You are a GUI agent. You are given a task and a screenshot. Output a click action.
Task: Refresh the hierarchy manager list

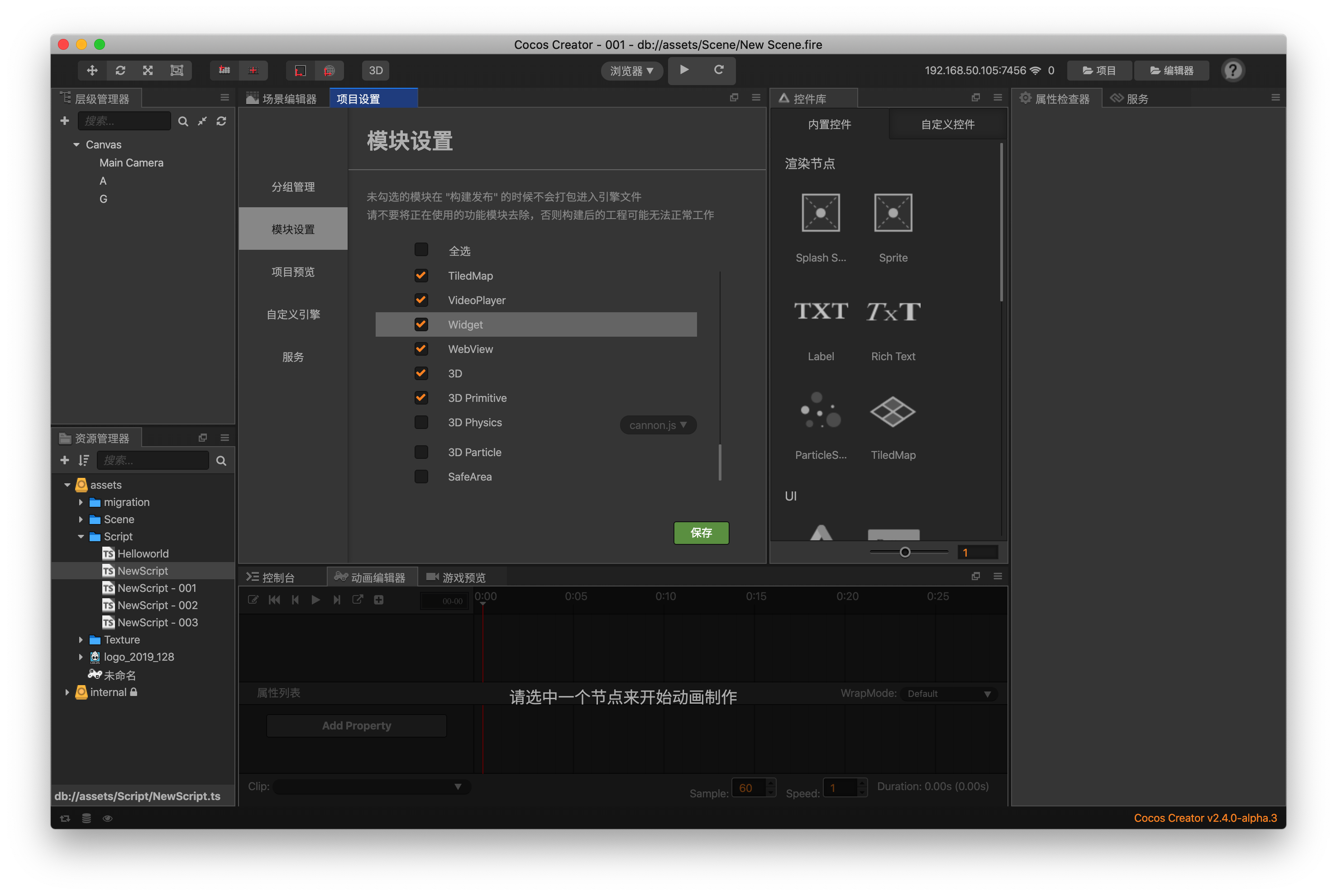point(221,121)
